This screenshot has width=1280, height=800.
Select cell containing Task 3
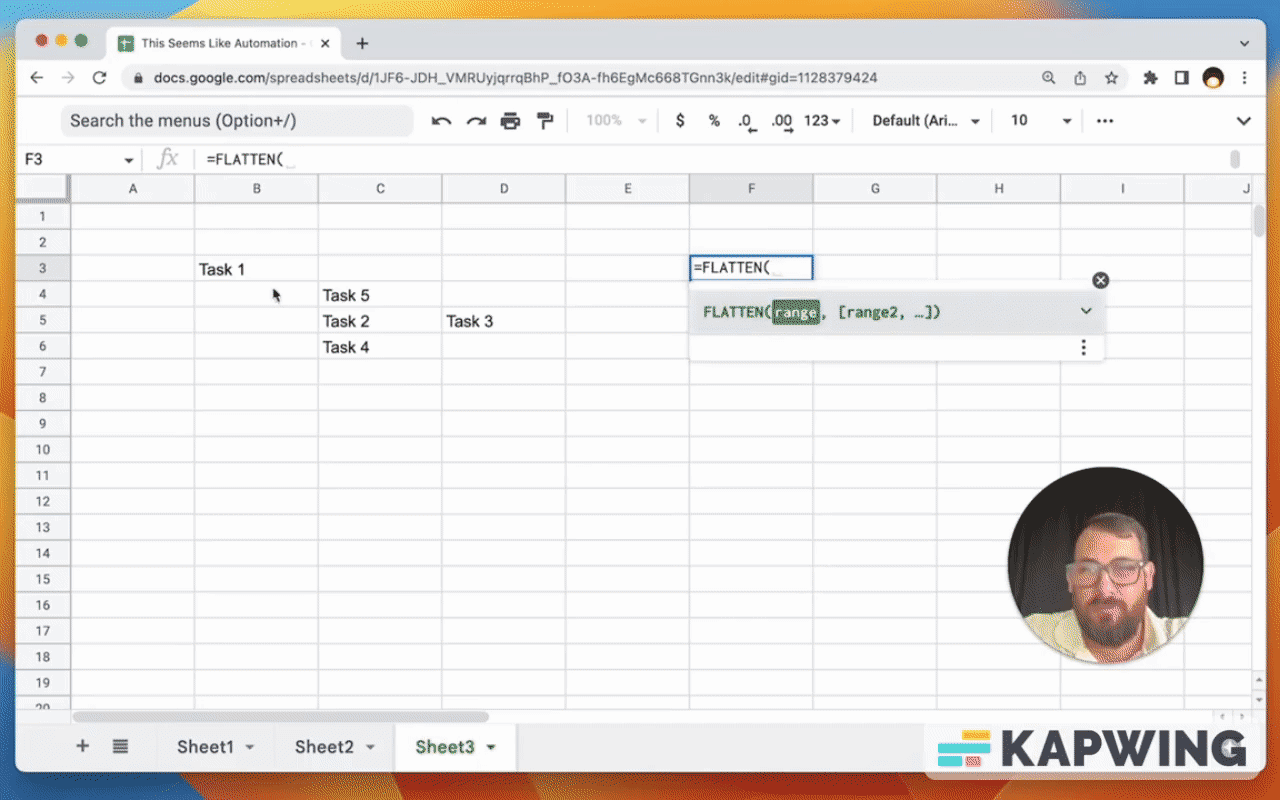tap(503, 320)
